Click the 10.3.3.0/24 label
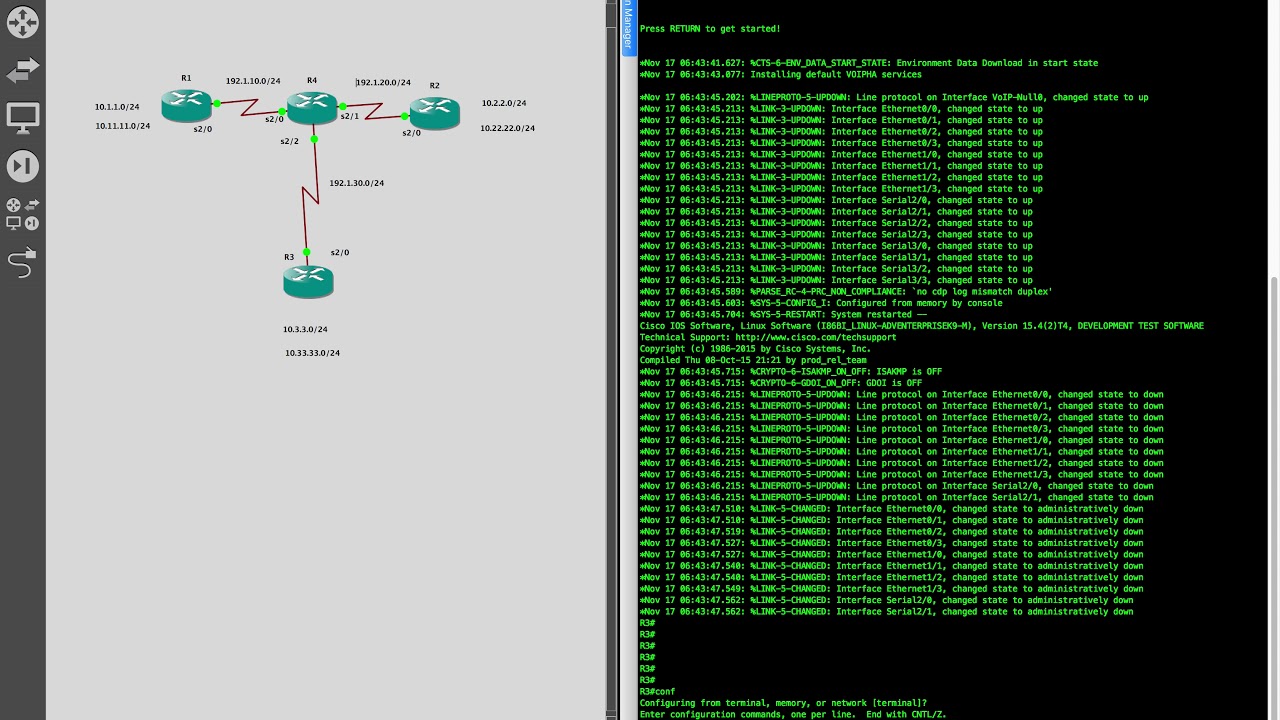Screen dimensions: 1280x720 [305, 329]
